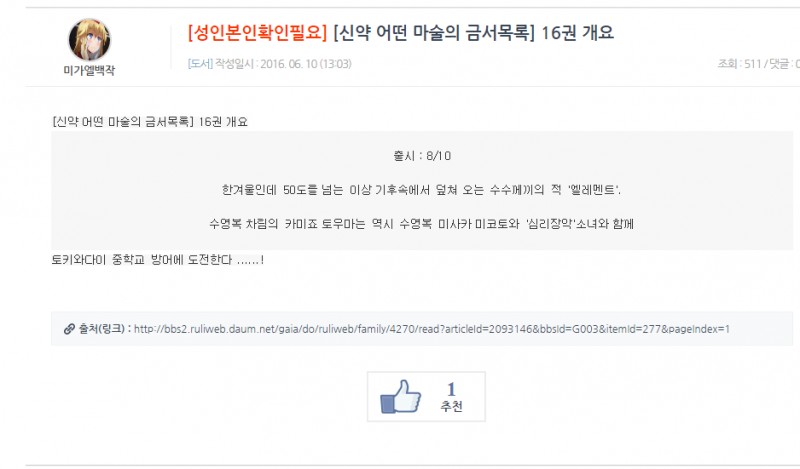
Task: Click the 출시 : 8/10 release line
Action: [x=422, y=156]
